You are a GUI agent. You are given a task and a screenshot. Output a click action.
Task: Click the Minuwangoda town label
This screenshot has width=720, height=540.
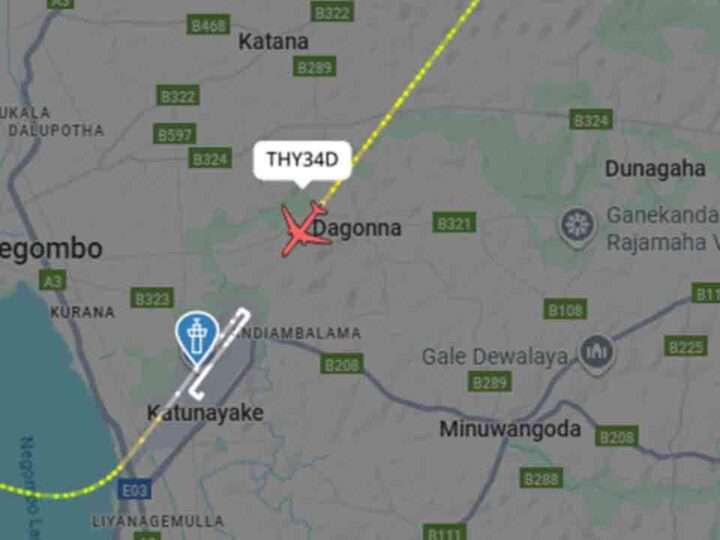[510, 429]
